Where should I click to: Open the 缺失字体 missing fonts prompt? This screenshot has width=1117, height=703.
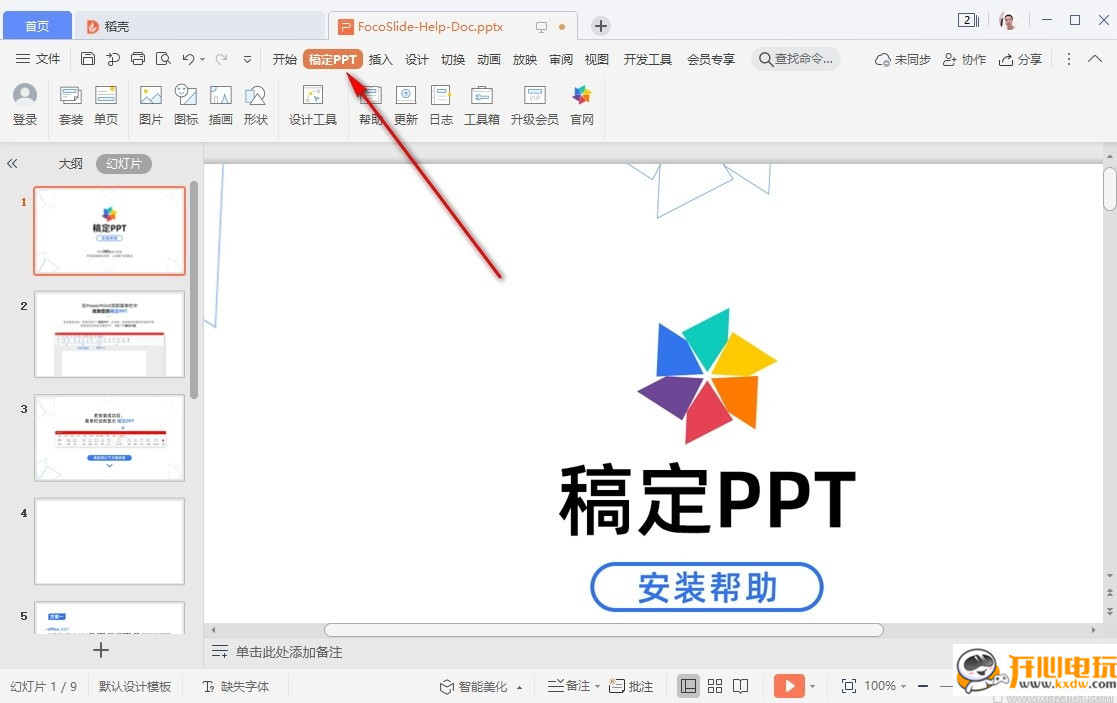pyautogui.click(x=237, y=686)
